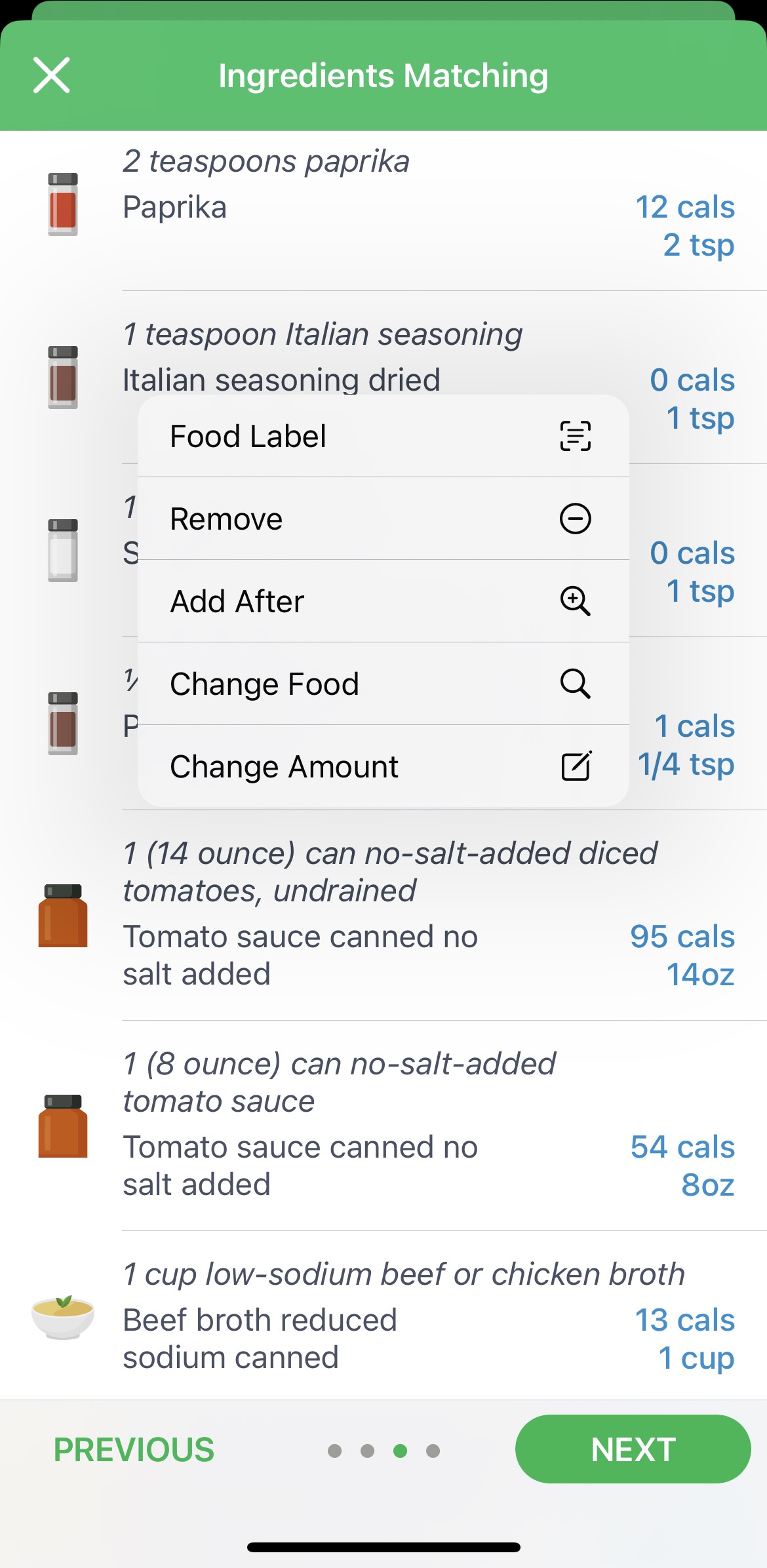767x1568 pixels.
Task: Tap the Food Label scan icon
Action: pyautogui.click(x=575, y=437)
